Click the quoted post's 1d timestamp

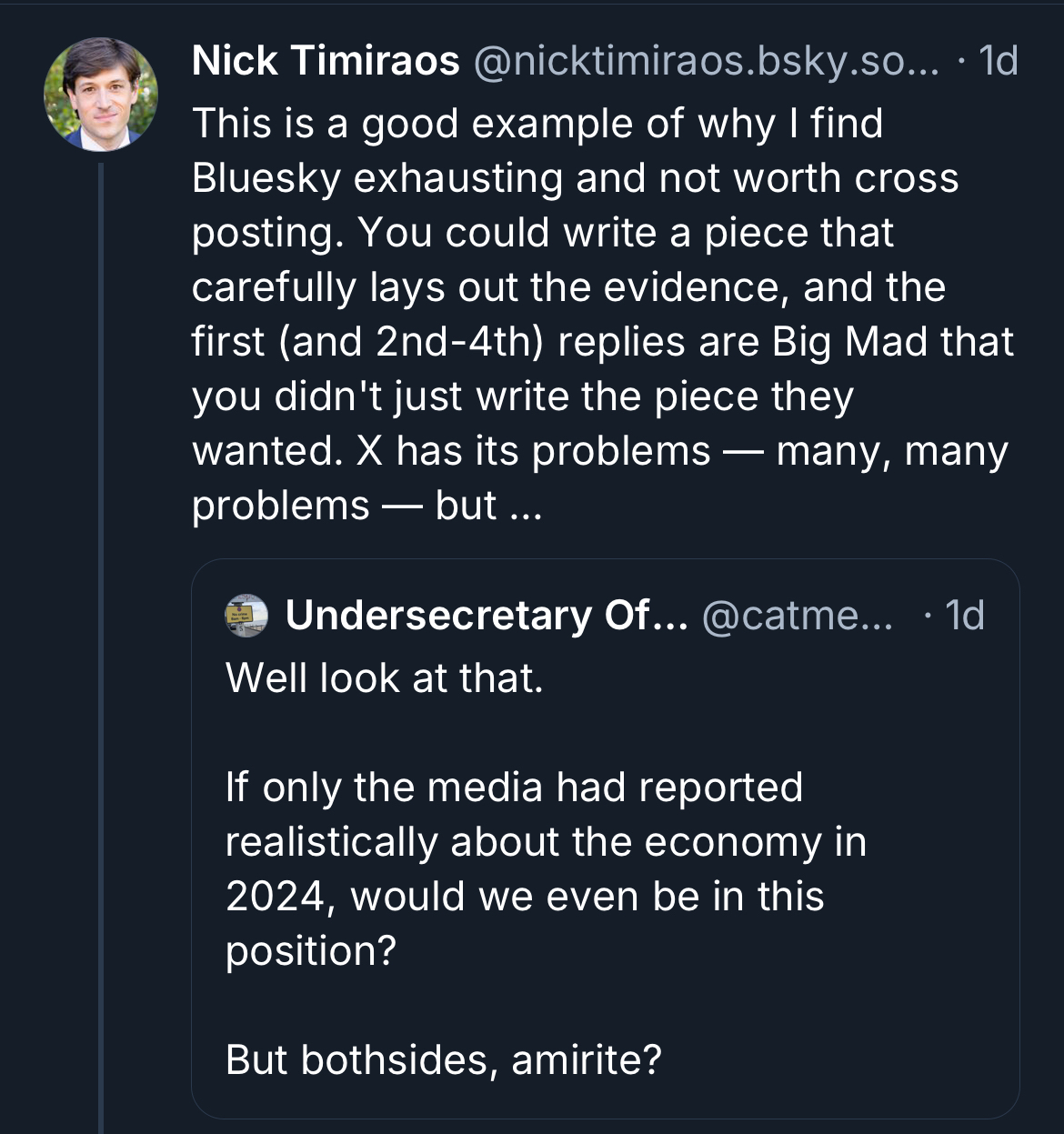point(964,616)
